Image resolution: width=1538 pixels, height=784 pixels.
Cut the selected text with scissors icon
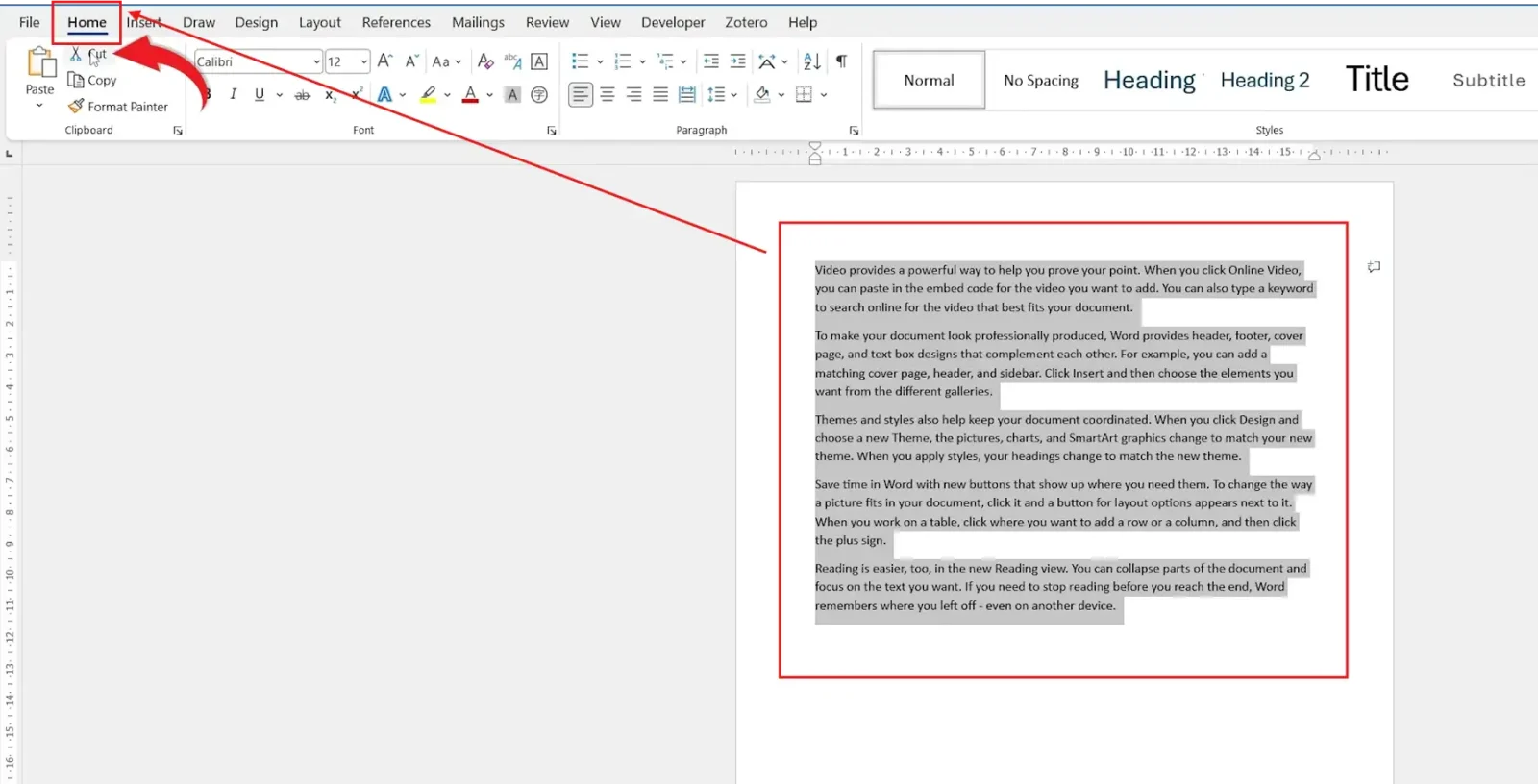[76, 55]
